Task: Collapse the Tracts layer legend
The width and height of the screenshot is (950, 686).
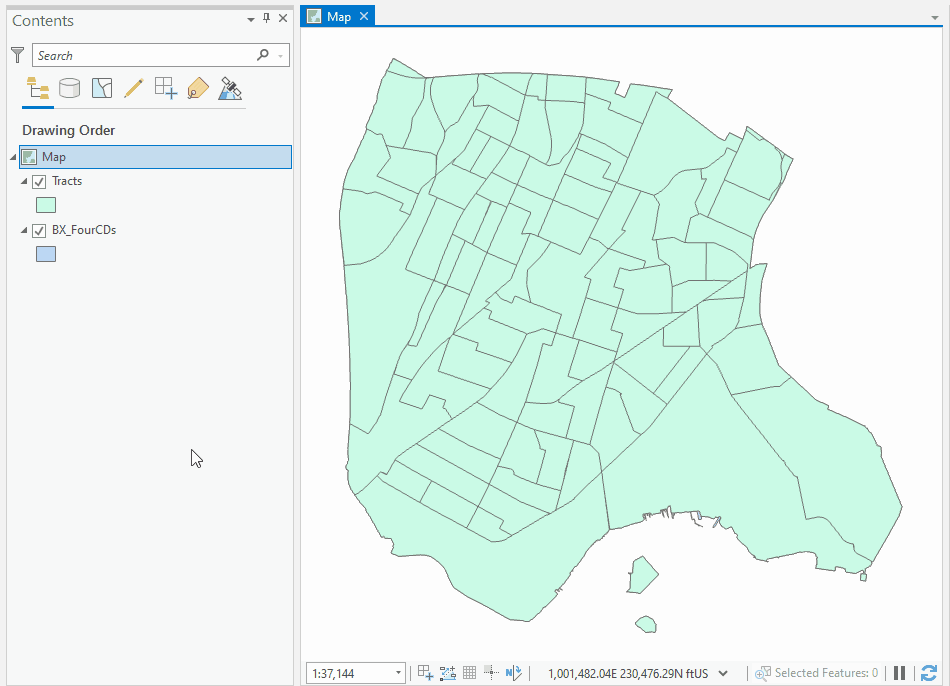Action: 24,181
